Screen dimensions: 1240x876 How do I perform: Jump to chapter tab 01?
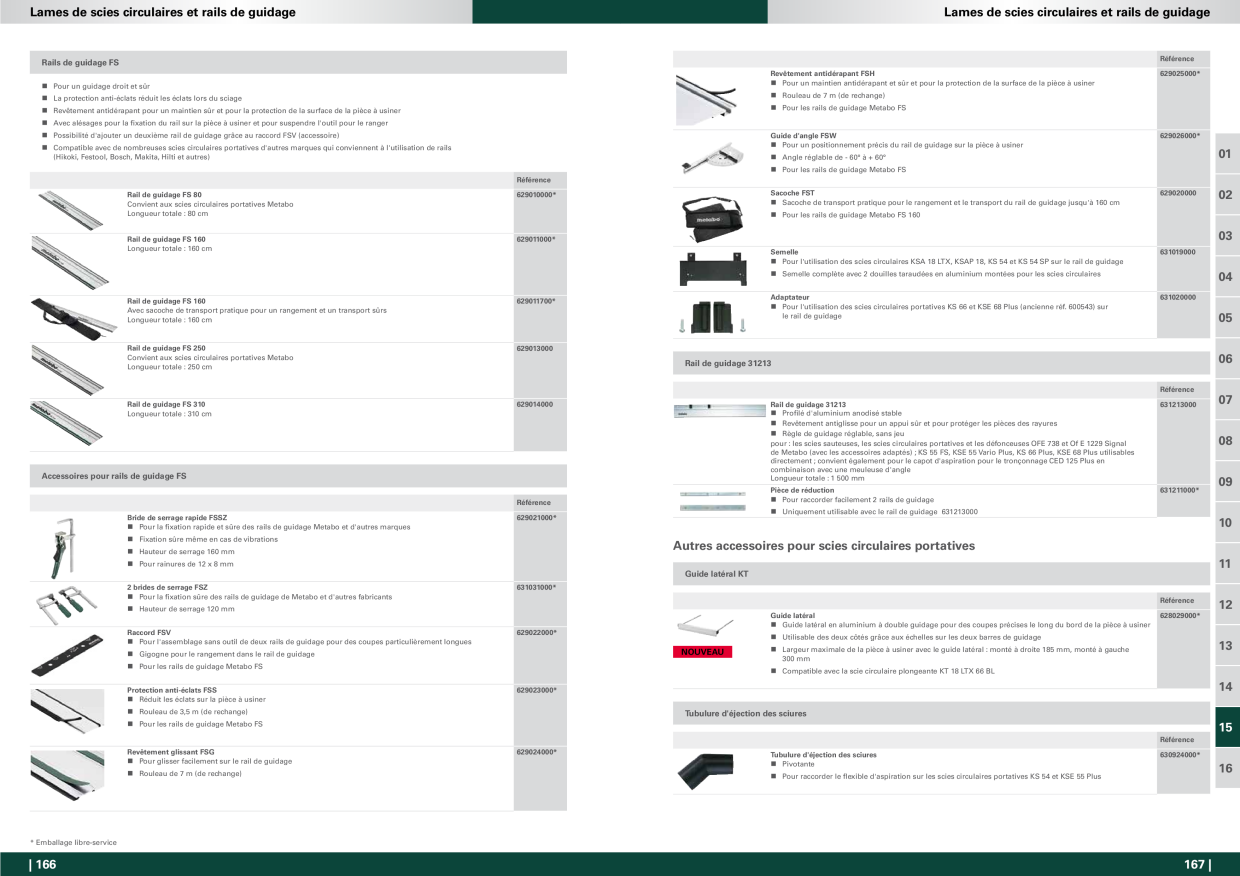(1227, 154)
